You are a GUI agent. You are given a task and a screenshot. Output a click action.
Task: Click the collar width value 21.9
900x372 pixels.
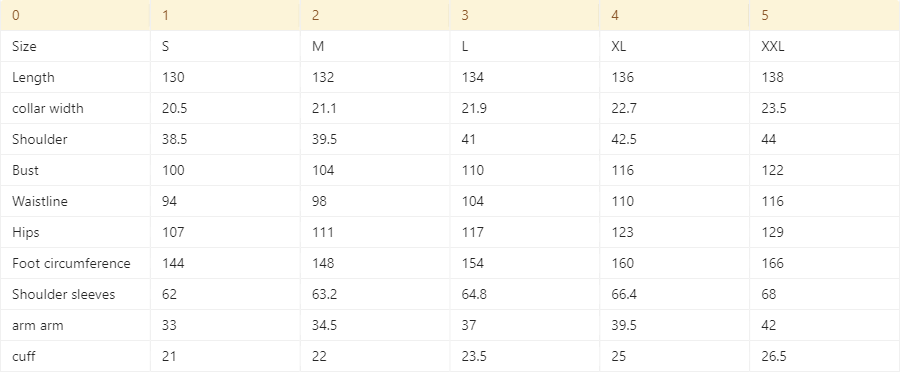[x=525, y=108]
